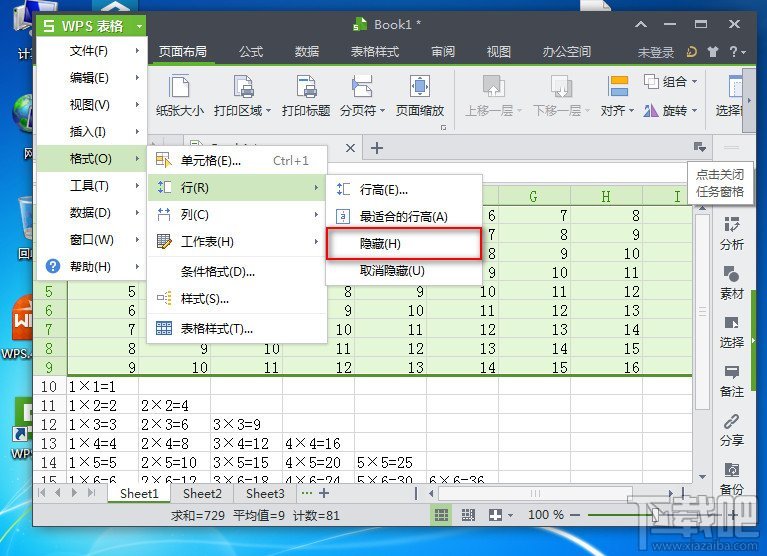Click the vertical scrollbar down arrow
Viewport: 767px width, 556px height.
[702, 477]
